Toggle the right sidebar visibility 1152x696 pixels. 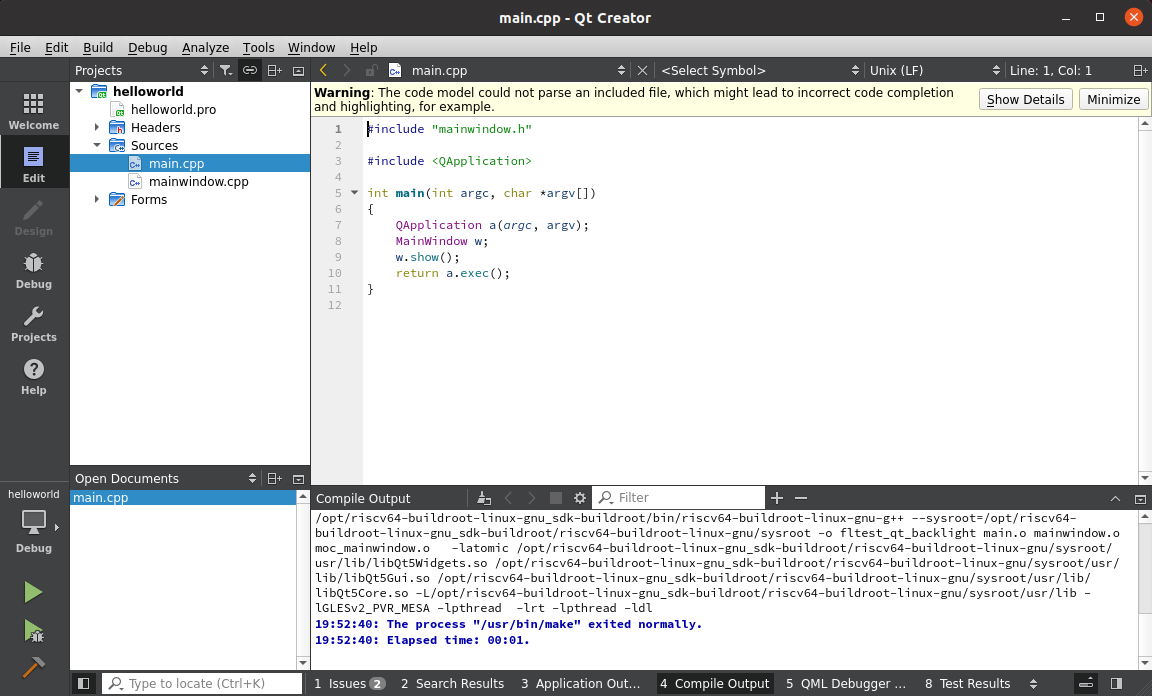pyautogui.click(x=1116, y=684)
